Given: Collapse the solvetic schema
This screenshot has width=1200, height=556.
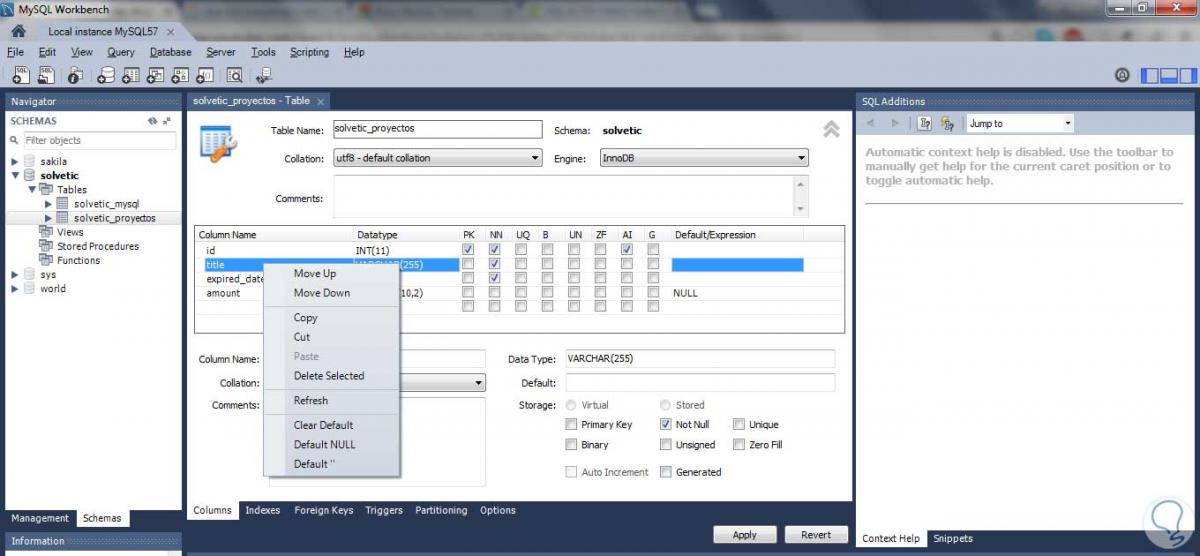Looking at the screenshot, I should pos(14,175).
